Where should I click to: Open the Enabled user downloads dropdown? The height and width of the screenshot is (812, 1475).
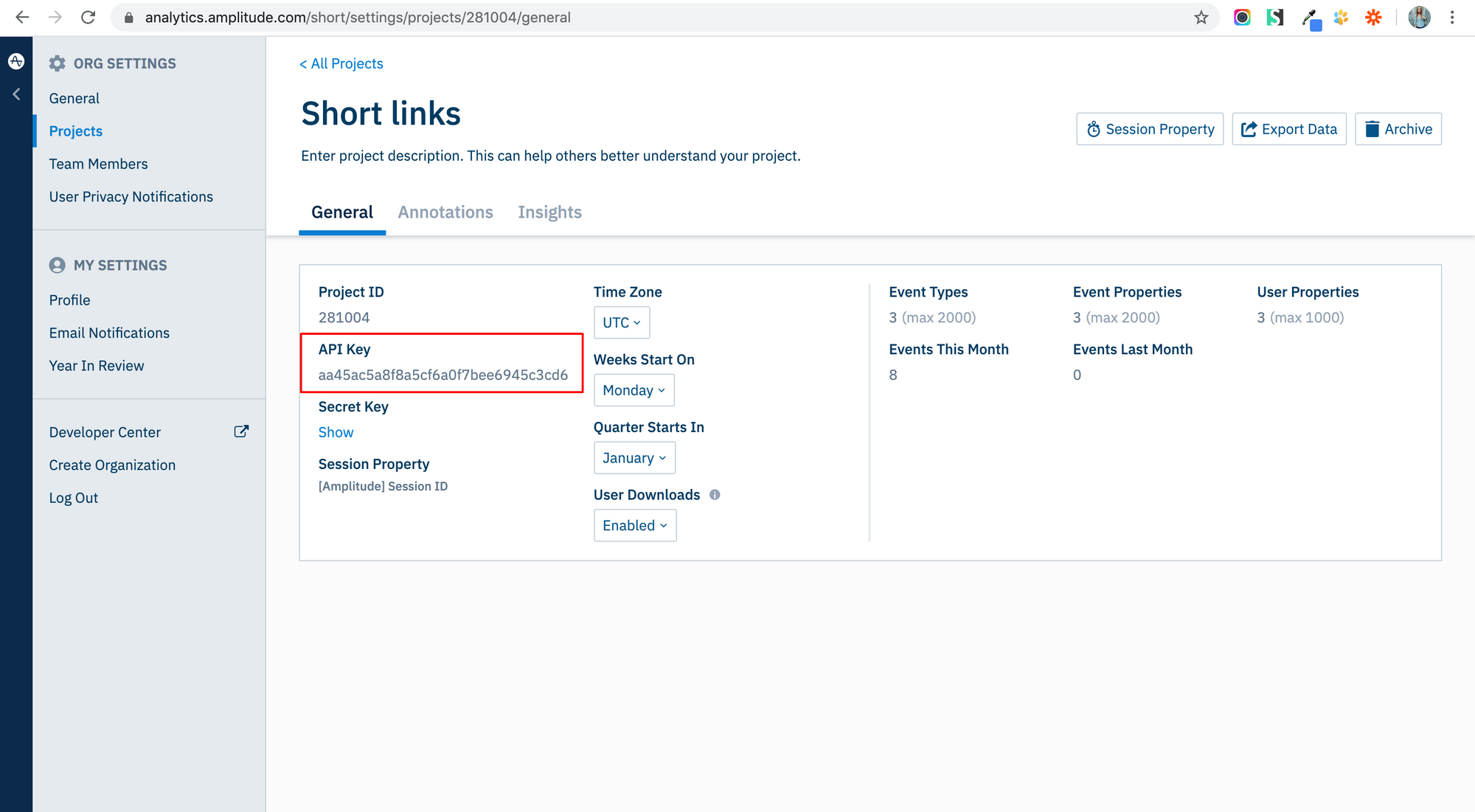[634, 526]
